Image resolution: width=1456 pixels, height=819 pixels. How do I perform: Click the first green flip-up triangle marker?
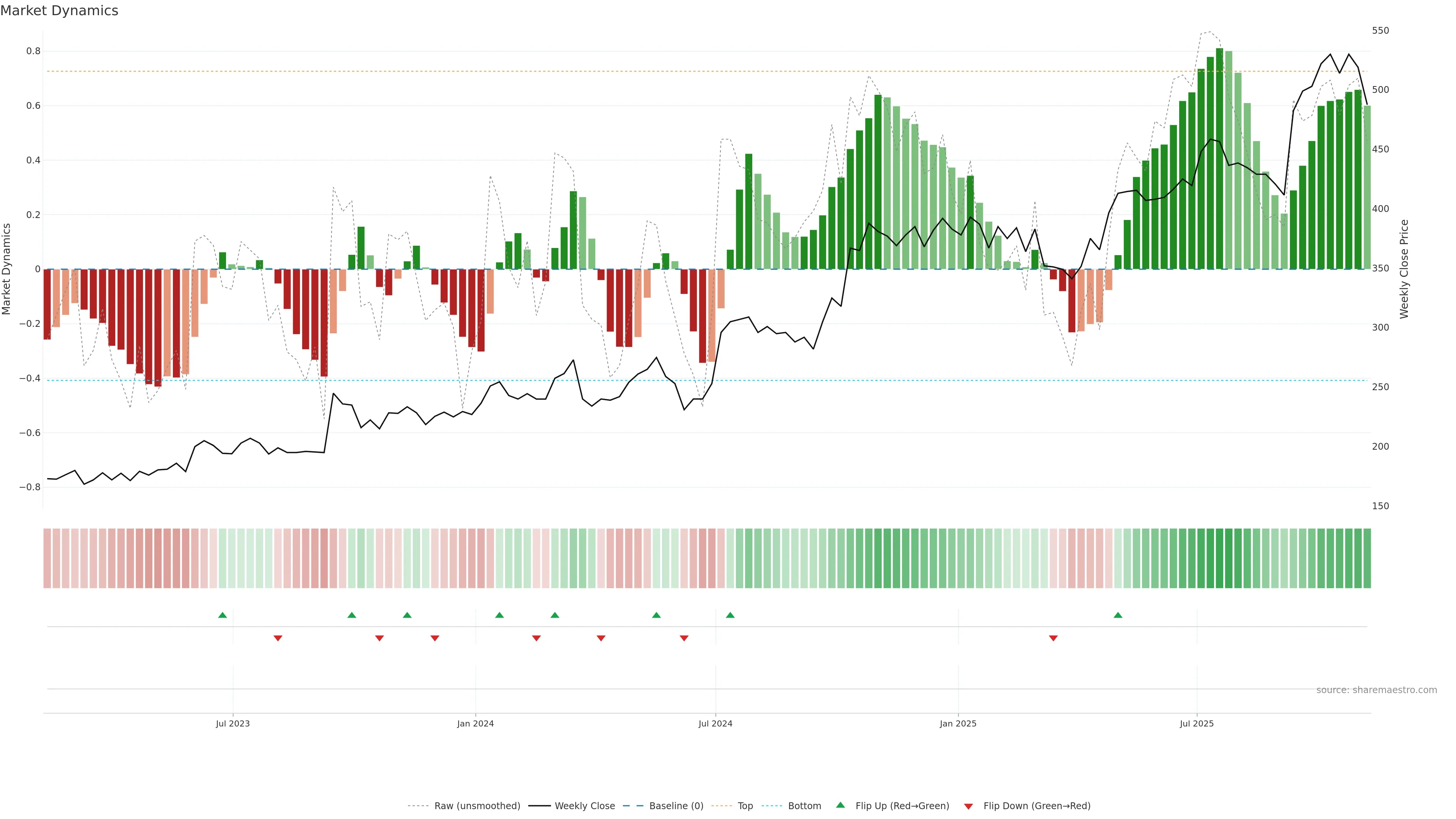(223, 615)
